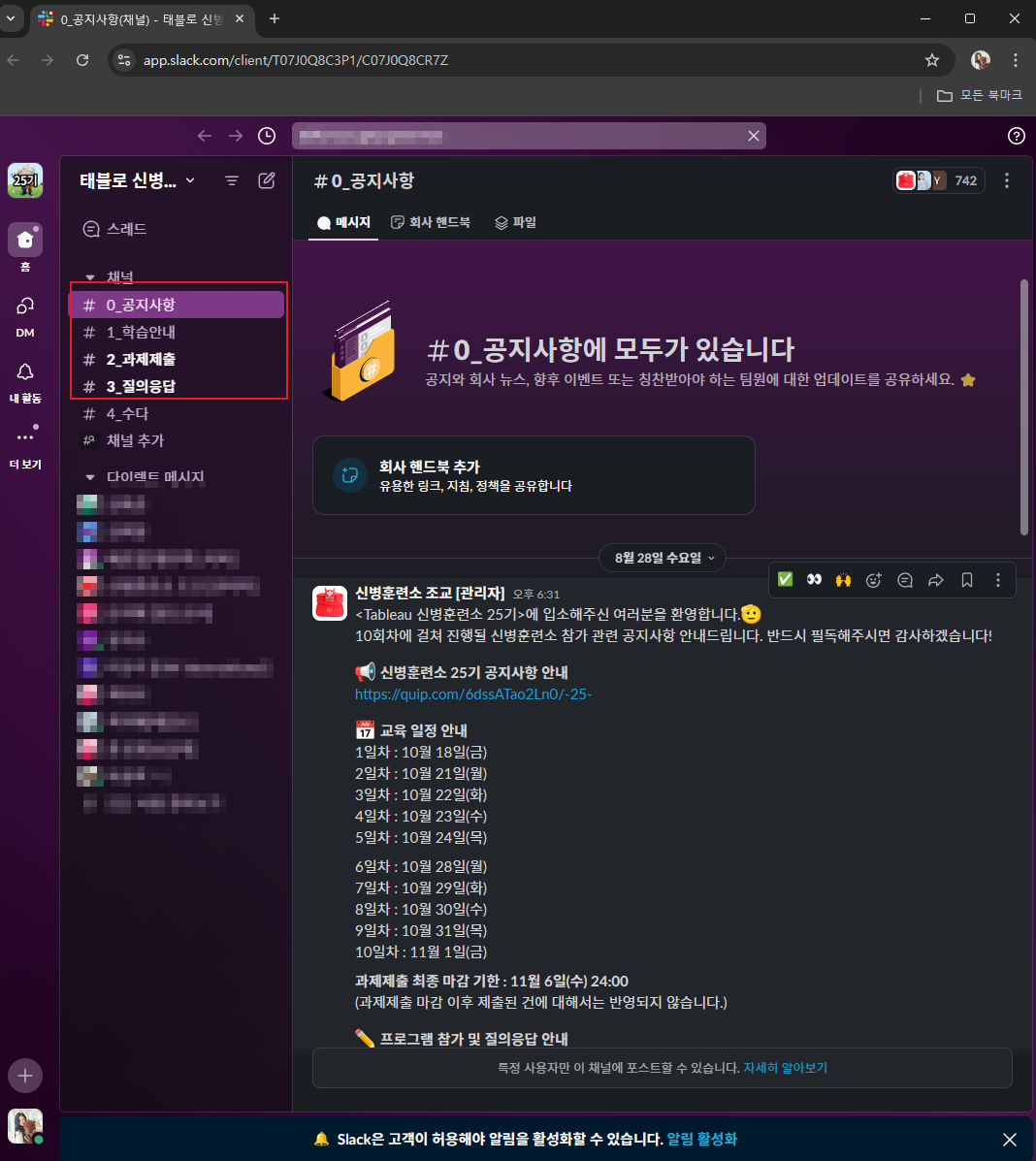Click the 회사 핸드북 추가 card

pos(534,475)
